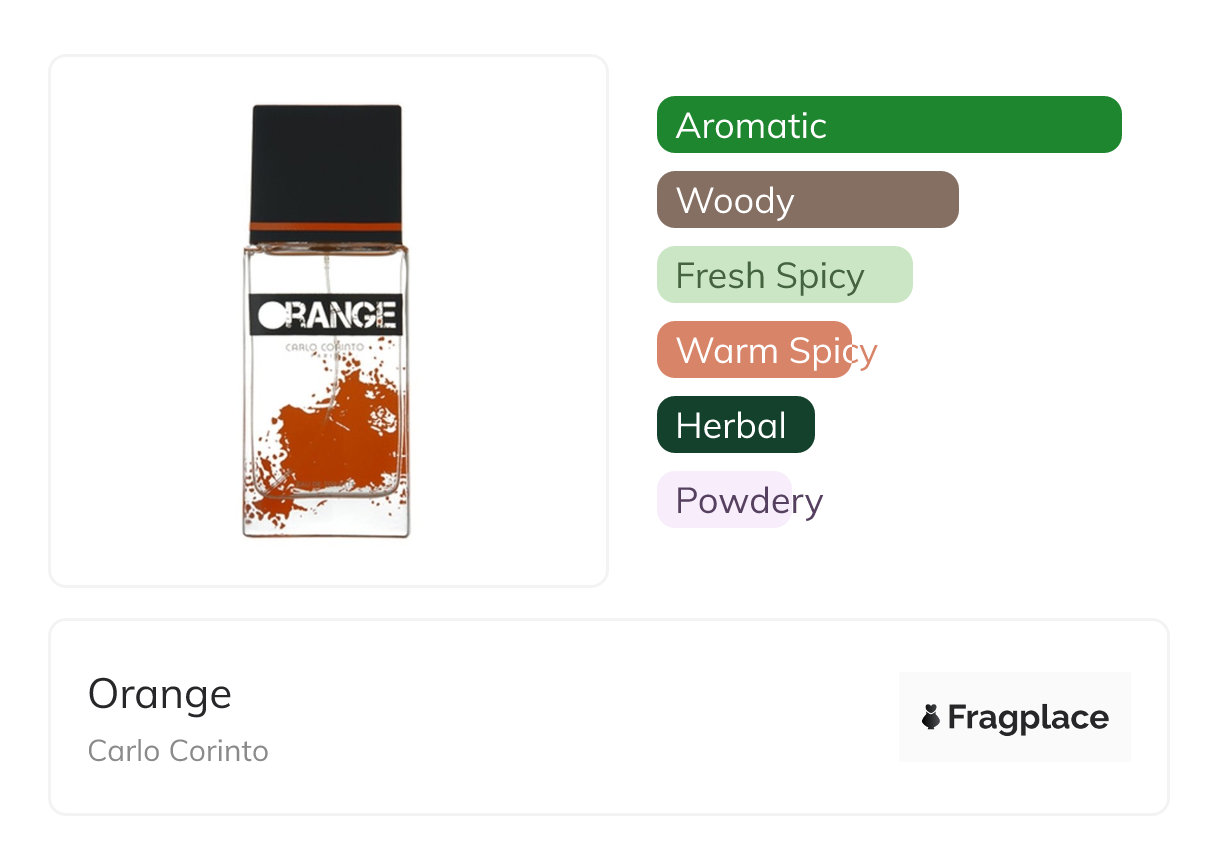The height and width of the screenshot is (864, 1218).
Task: Click the white O circle in ORANGE label
Action: click(x=271, y=316)
